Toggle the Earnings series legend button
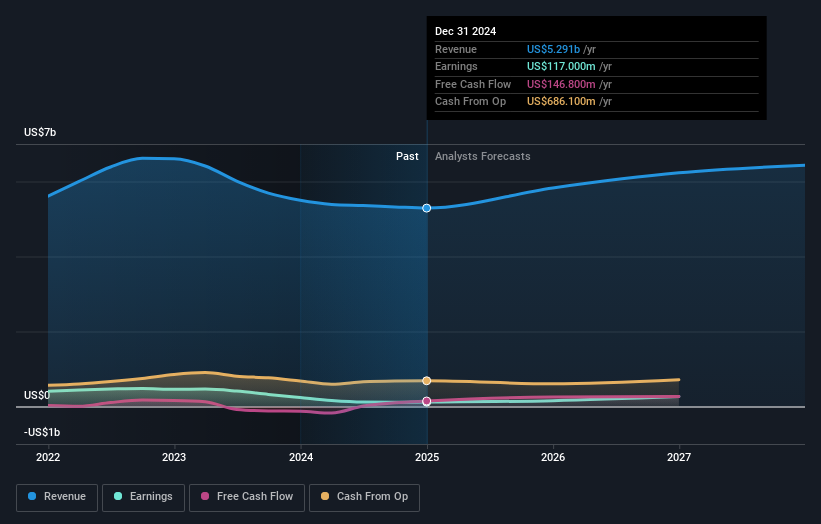 coord(143,497)
